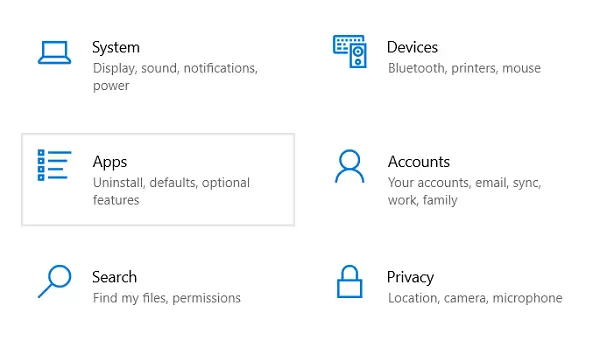Viewport: 600px width, 361px height.
Task: Click the Accounts person silhouette icon
Action: [x=350, y=166]
